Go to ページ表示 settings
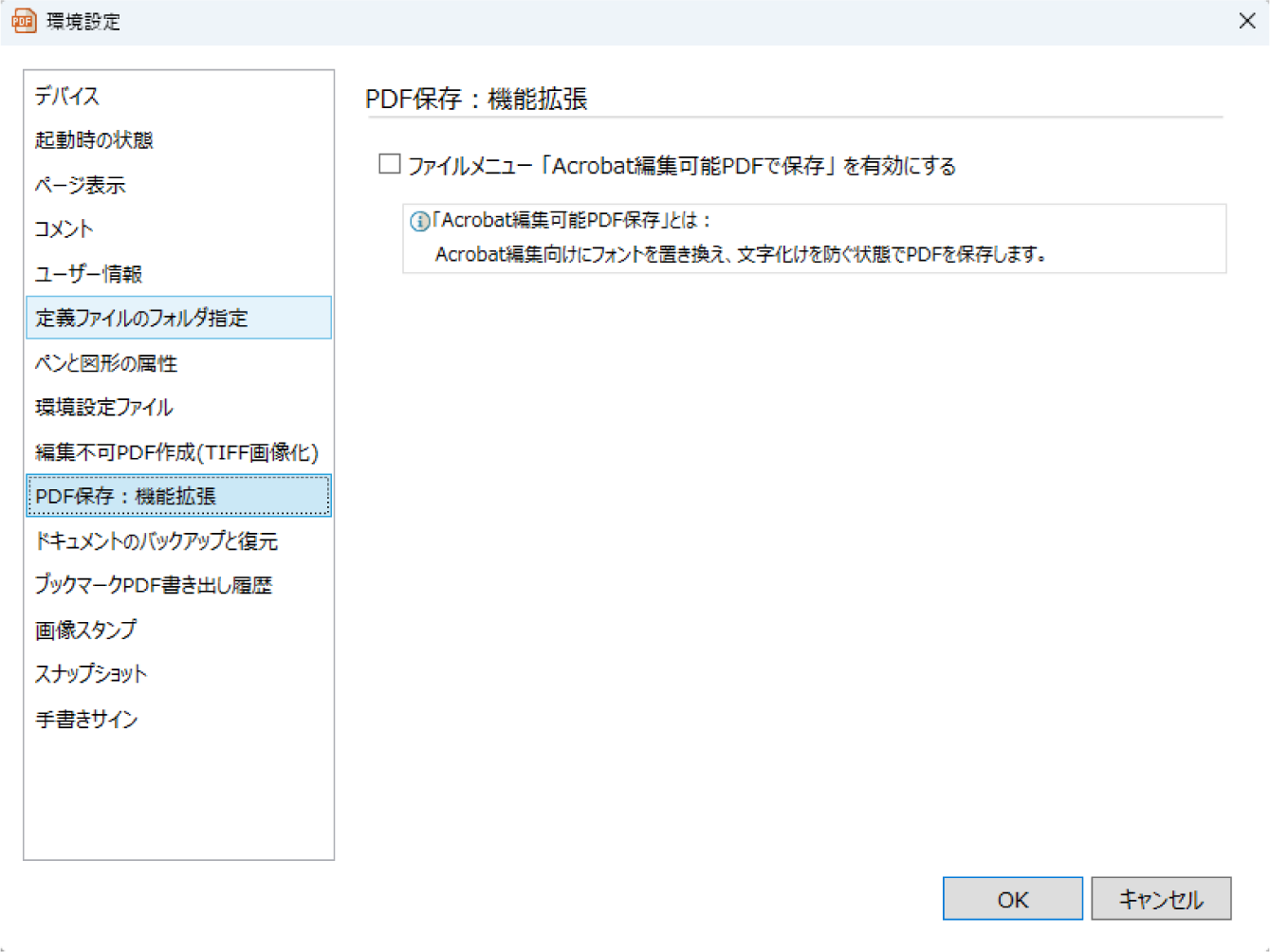The width and height of the screenshot is (1270, 952). click(178, 185)
